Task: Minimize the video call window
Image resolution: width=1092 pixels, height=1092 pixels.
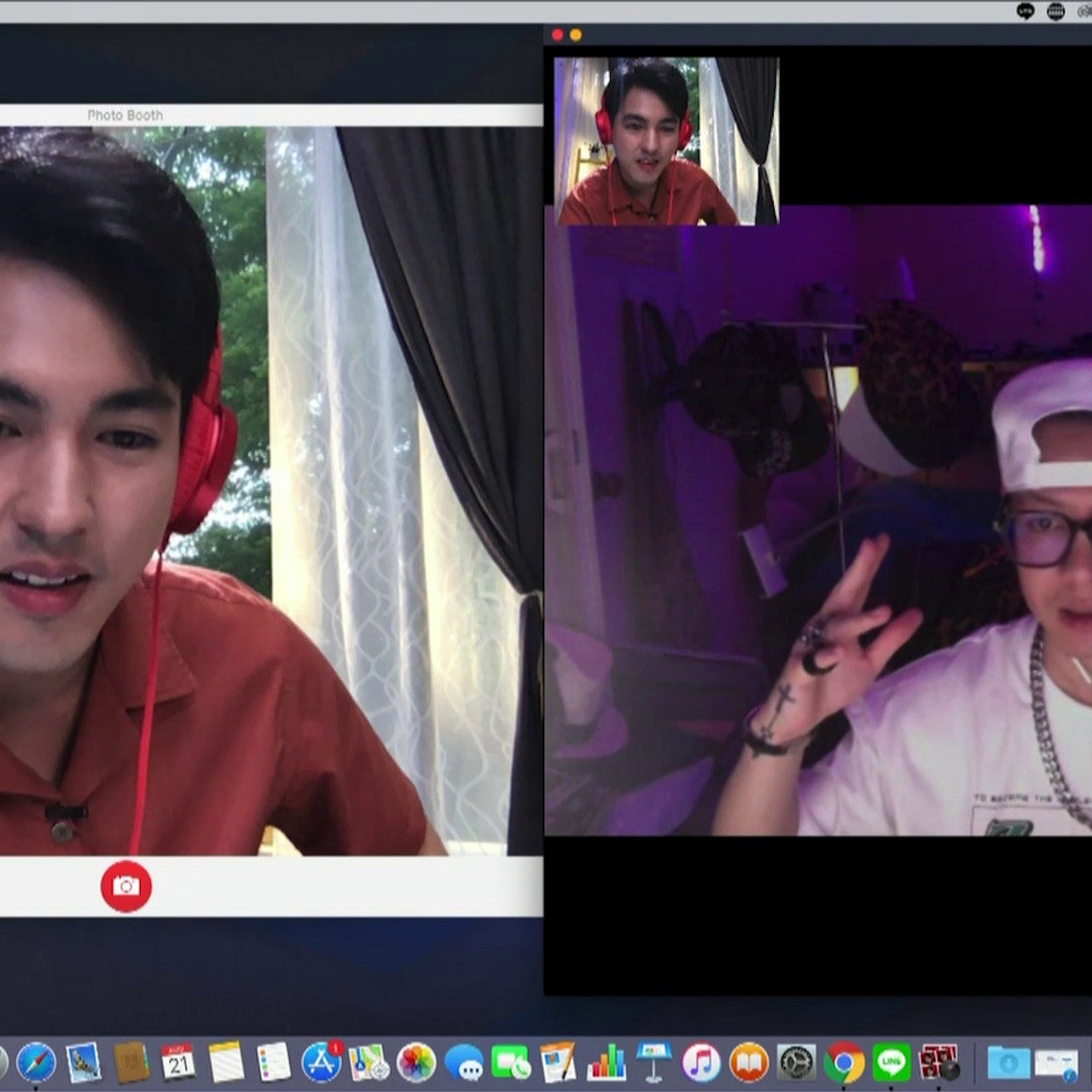Action: pyautogui.click(x=576, y=35)
